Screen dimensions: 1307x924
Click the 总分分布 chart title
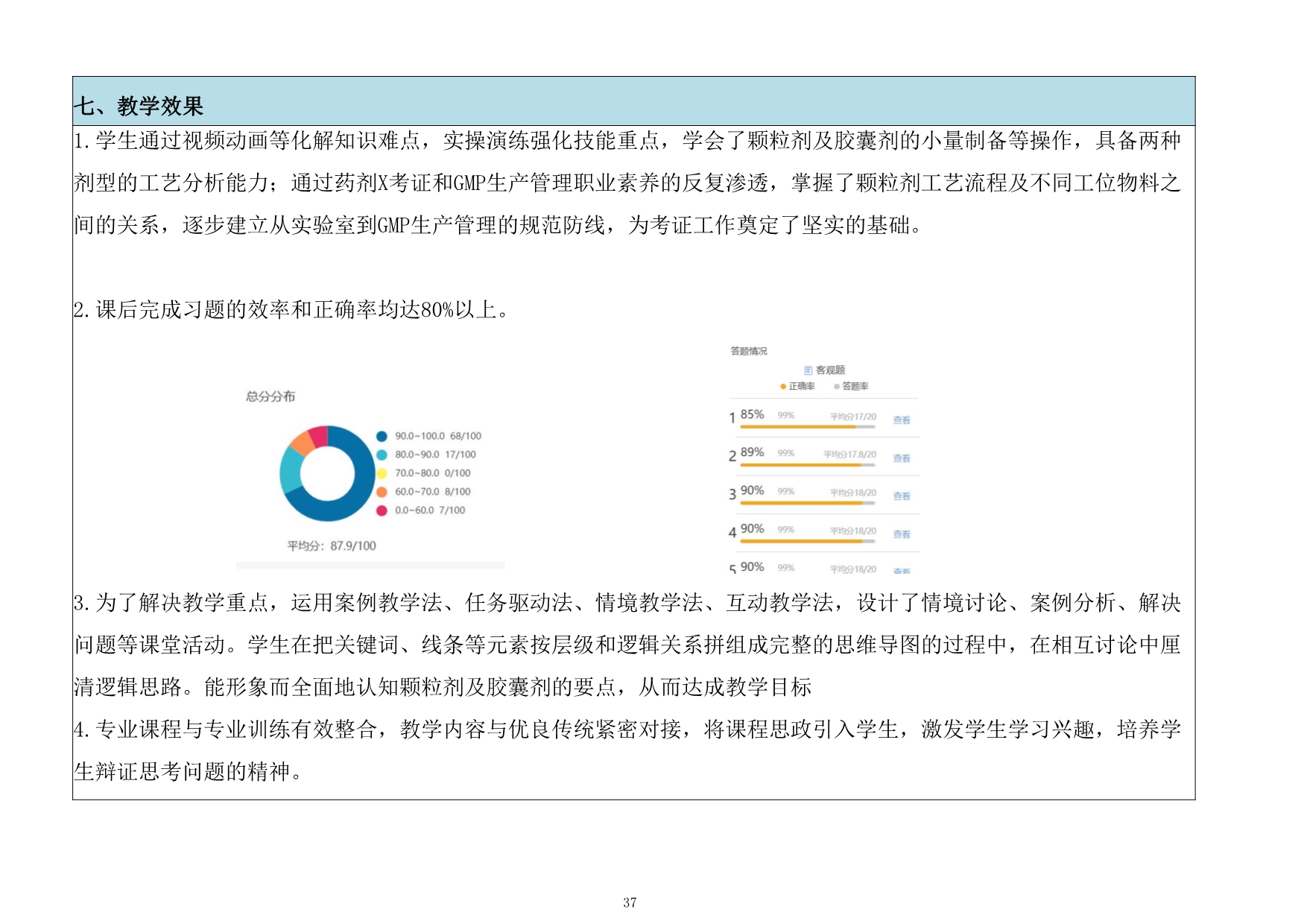pyautogui.click(x=270, y=396)
